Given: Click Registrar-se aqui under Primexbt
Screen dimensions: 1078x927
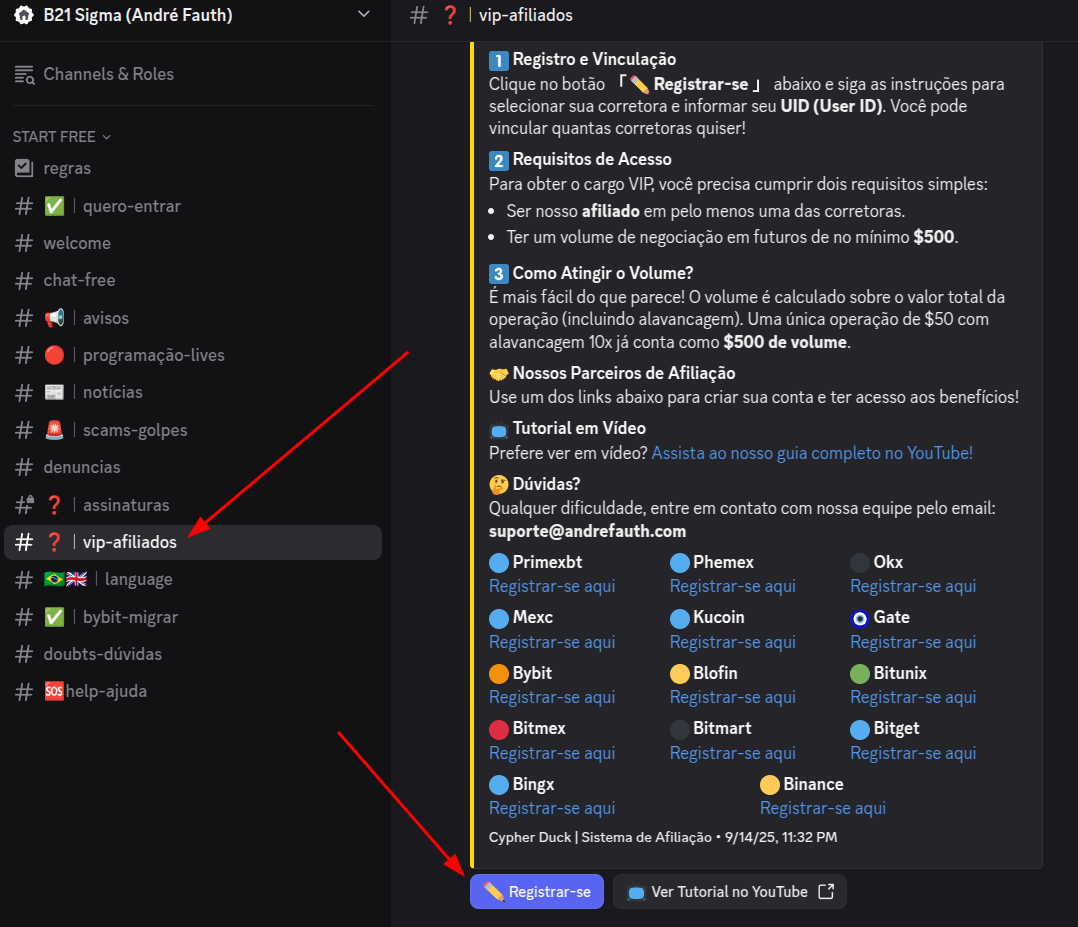Looking at the screenshot, I should [552, 586].
